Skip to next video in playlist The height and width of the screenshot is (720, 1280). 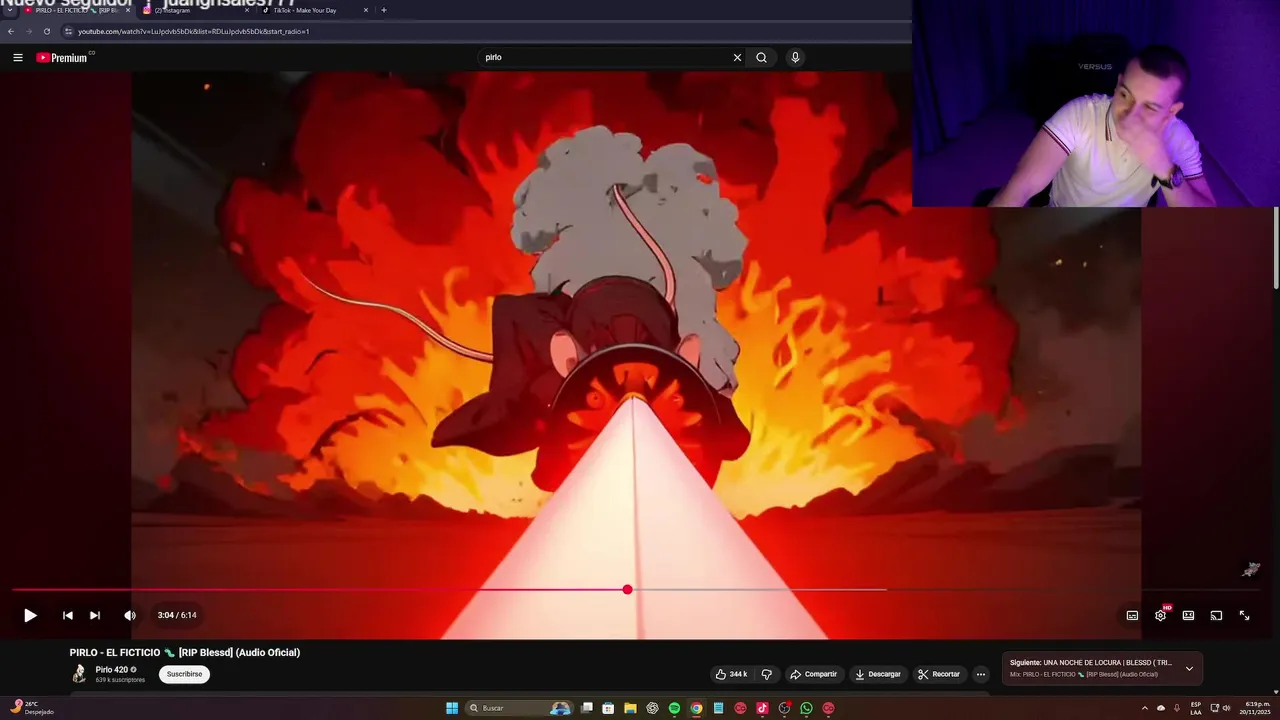[95, 615]
